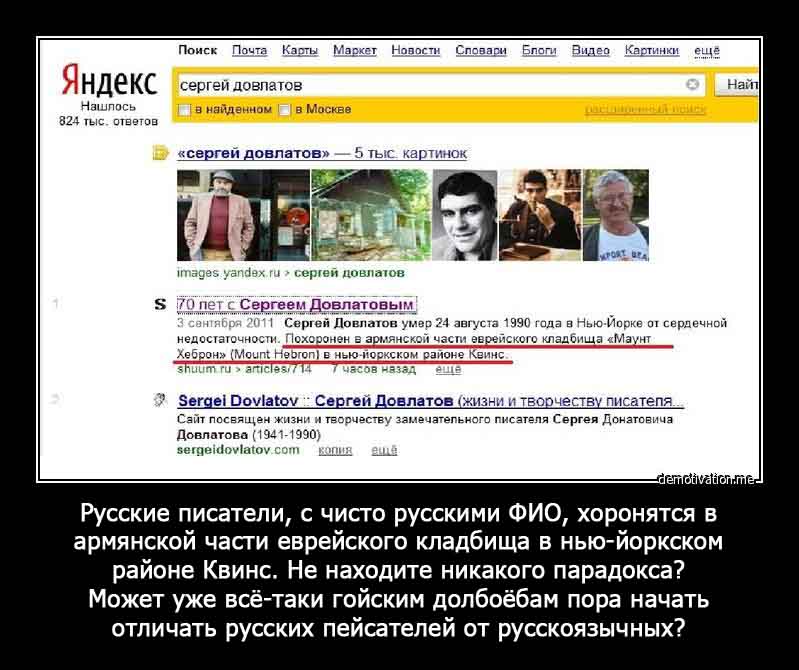Expand the ещё services dropdown
The width and height of the screenshot is (799, 670).
click(707, 50)
